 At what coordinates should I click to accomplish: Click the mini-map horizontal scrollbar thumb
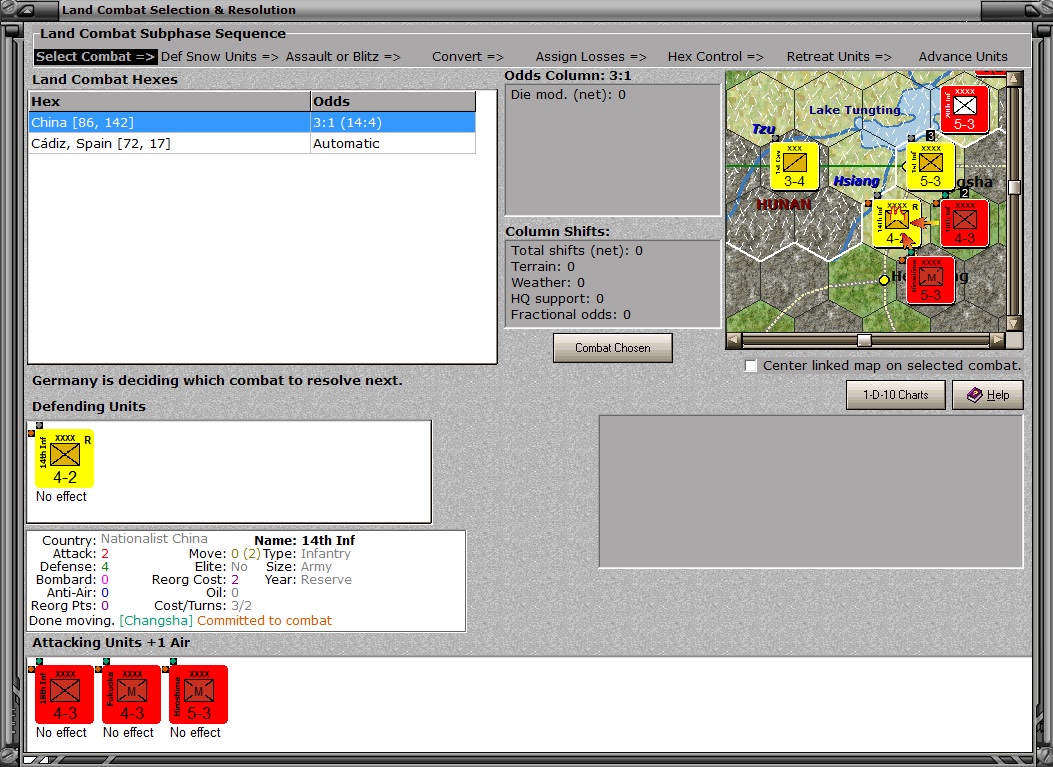864,340
